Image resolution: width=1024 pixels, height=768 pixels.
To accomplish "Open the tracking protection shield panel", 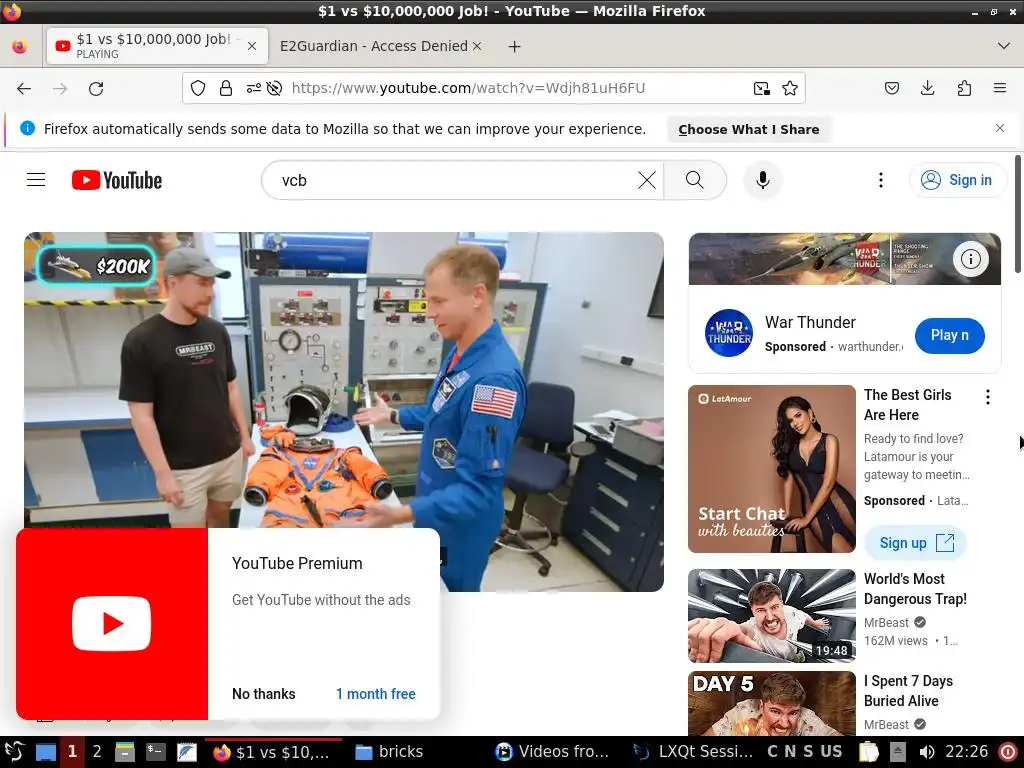I will (198, 88).
